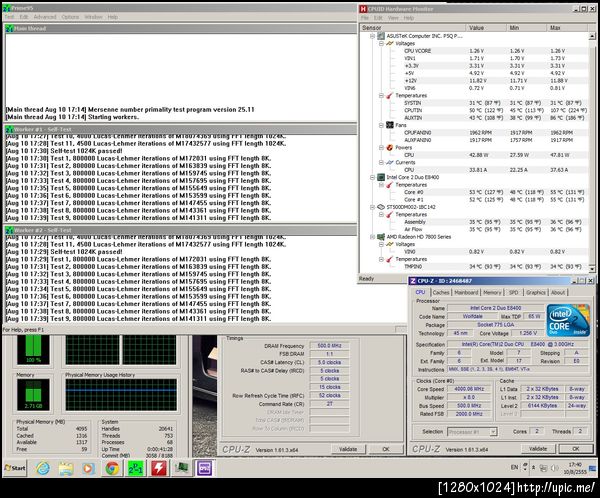
Task: Collapse the ST500DM002 drive node
Action: pos(372,207)
